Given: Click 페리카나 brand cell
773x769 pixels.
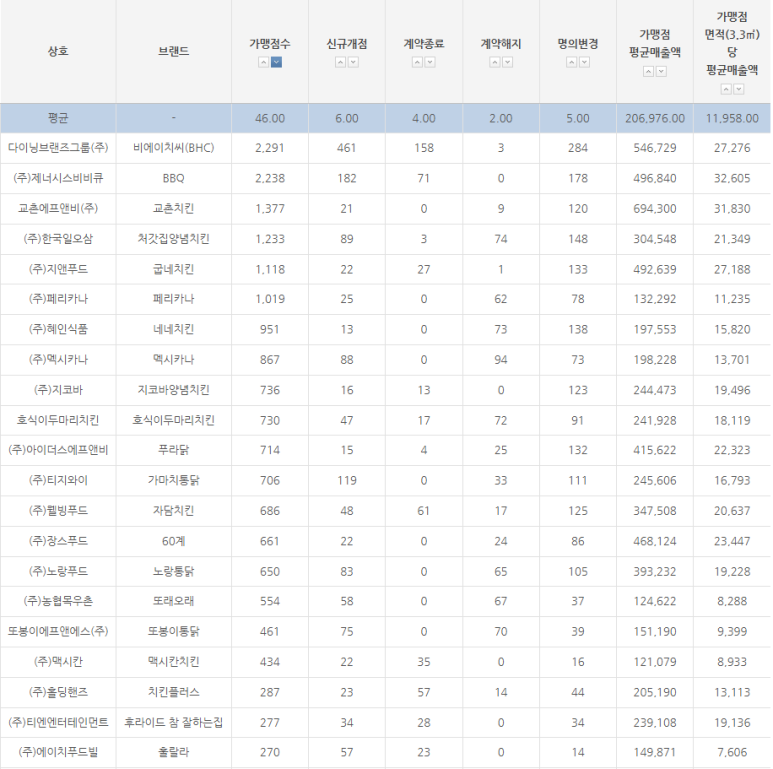Looking at the screenshot, I should [174, 299].
